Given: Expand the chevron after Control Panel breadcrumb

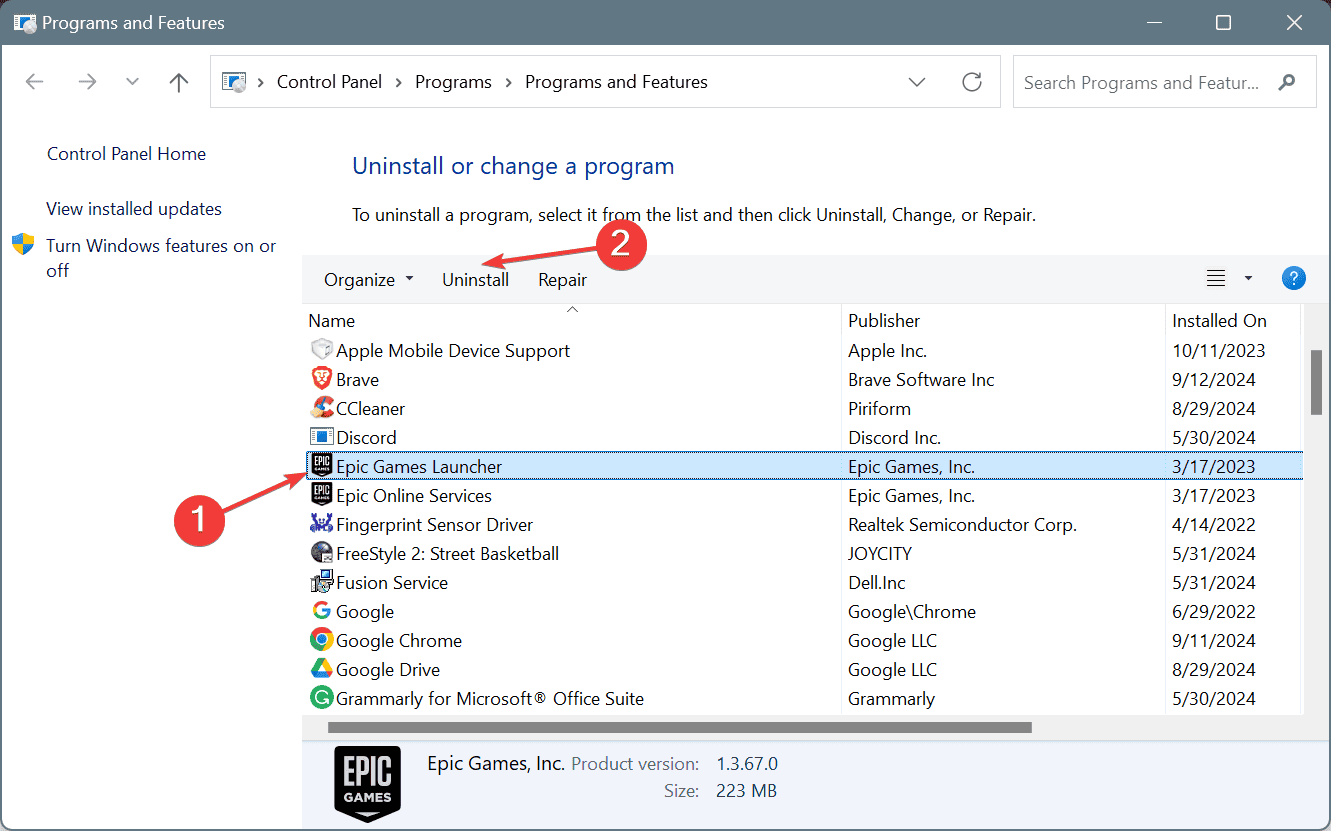Looking at the screenshot, I should pyautogui.click(x=398, y=82).
